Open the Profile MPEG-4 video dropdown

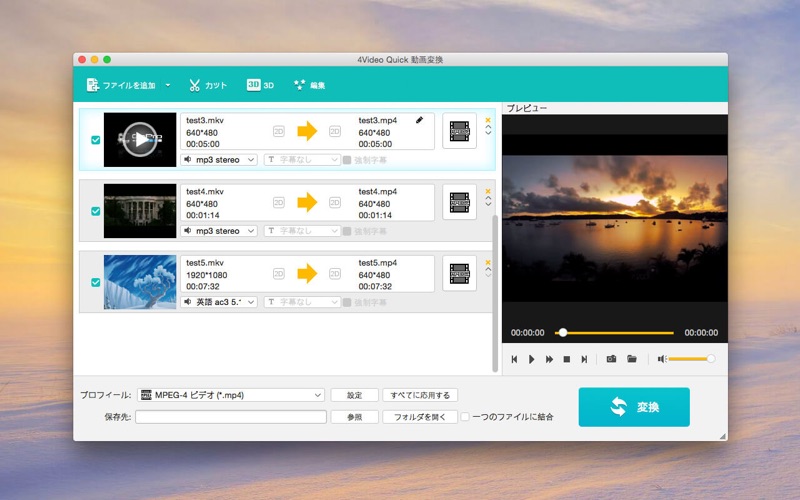pyautogui.click(x=231, y=395)
